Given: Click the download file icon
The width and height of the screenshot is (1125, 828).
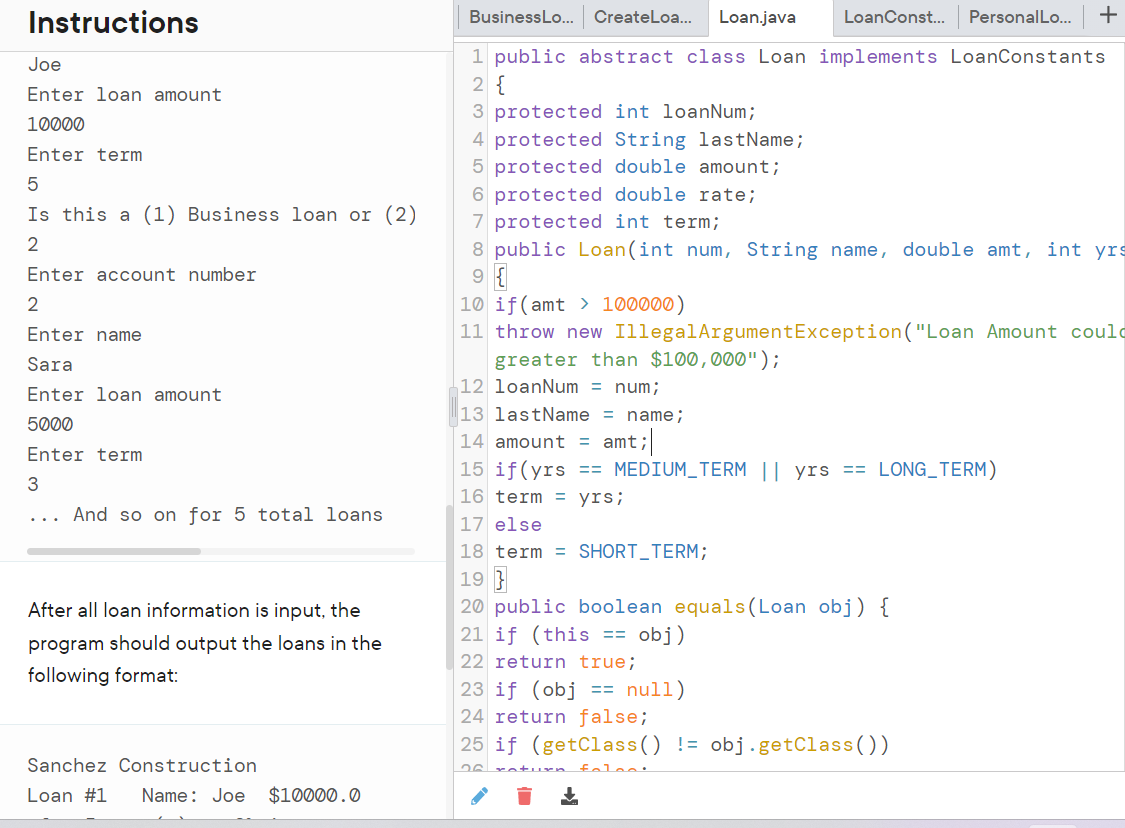Looking at the screenshot, I should (569, 796).
